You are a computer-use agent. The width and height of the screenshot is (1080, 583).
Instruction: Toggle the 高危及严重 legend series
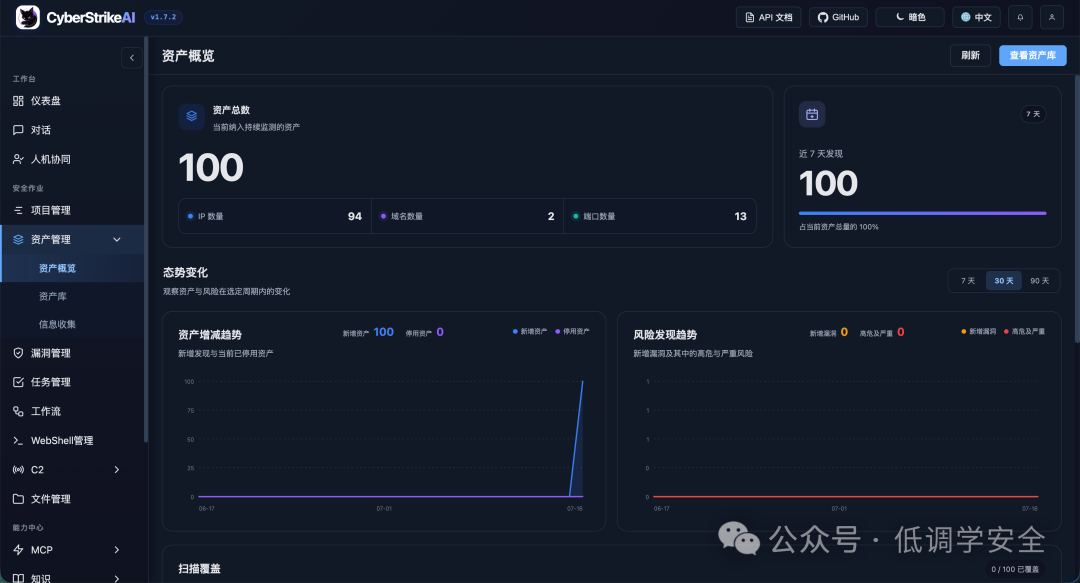point(1024,331)
